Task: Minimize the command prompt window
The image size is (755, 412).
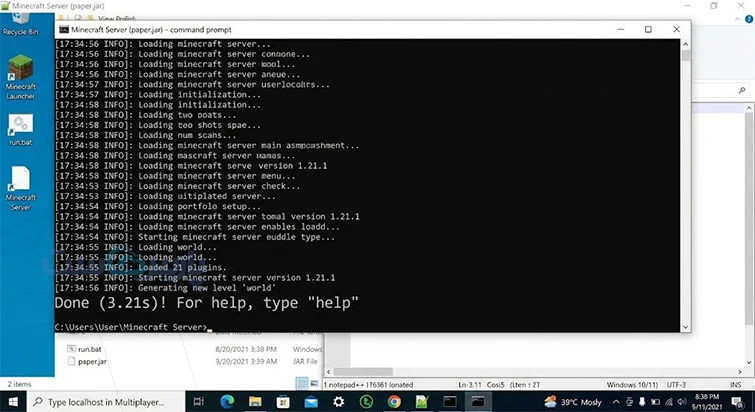Action: (621, 29)
